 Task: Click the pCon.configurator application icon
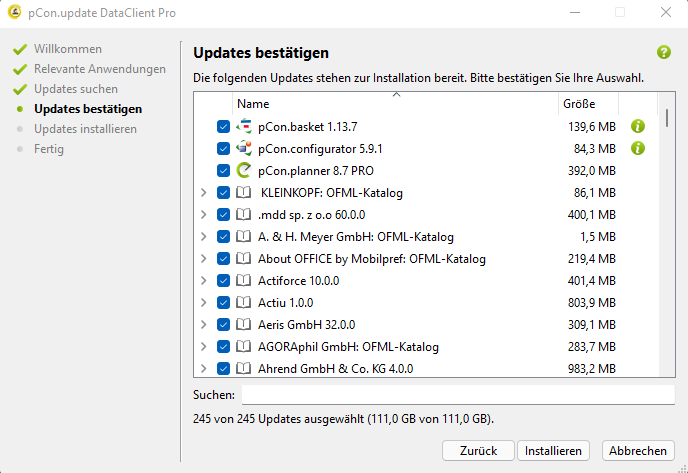[244, 148]
